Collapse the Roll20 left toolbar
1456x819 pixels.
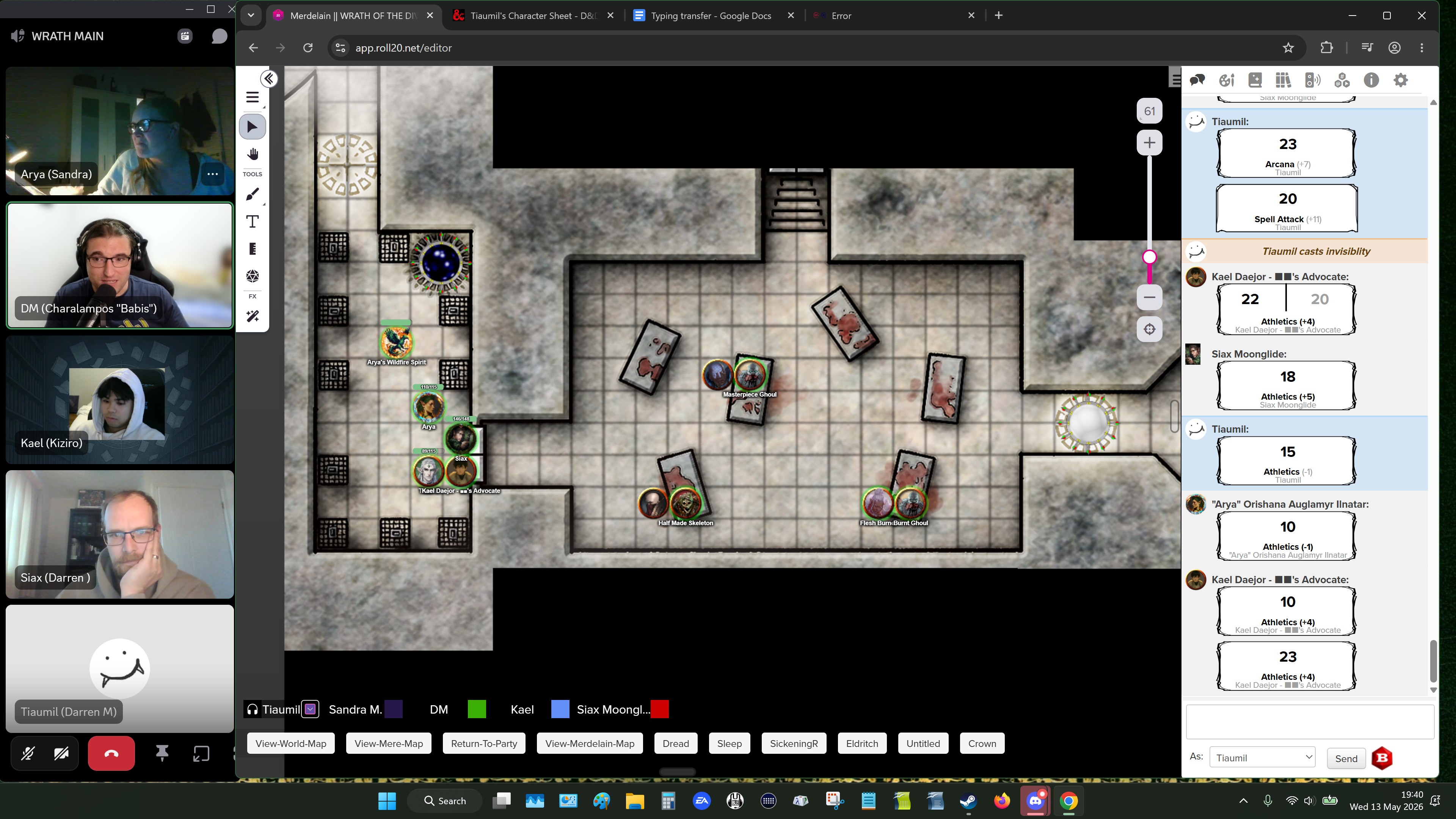tap(269, 78)
